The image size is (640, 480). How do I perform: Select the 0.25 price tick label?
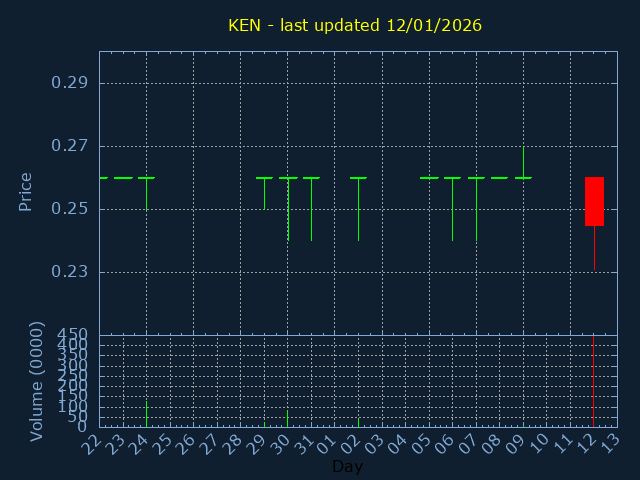[70, 209]
